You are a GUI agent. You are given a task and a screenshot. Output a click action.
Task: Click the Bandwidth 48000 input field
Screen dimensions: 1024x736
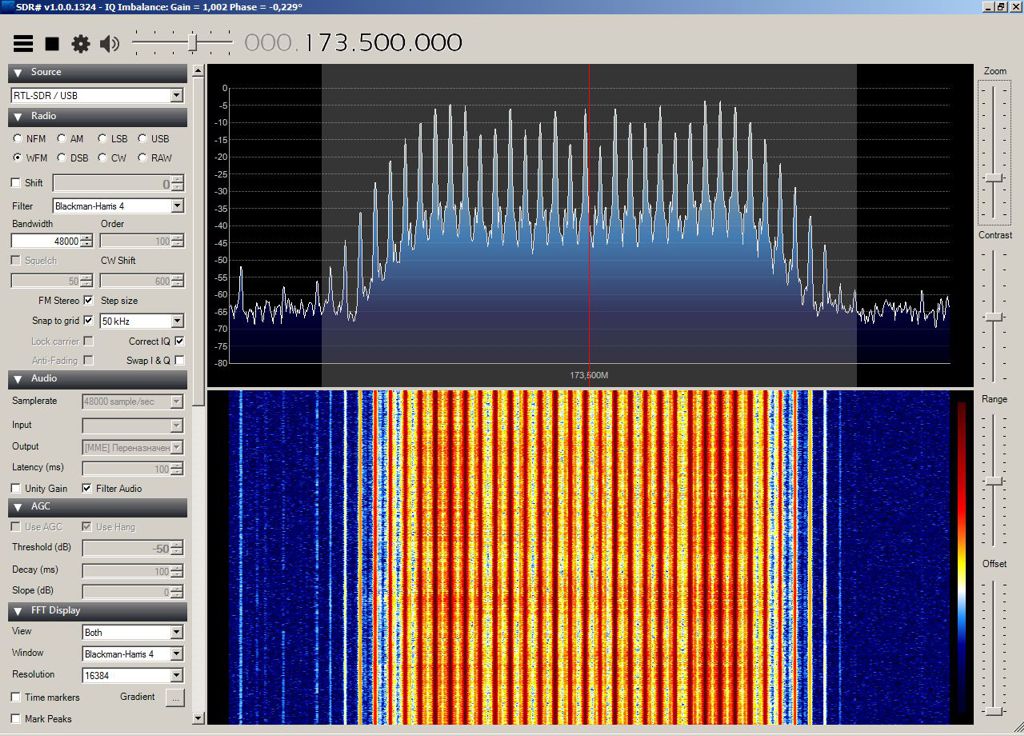click(x=46, y=241)
